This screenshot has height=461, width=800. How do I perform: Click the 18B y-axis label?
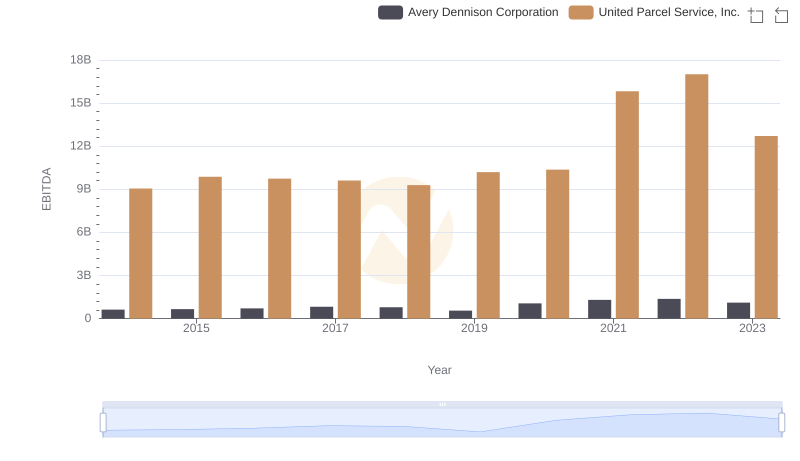81,60
